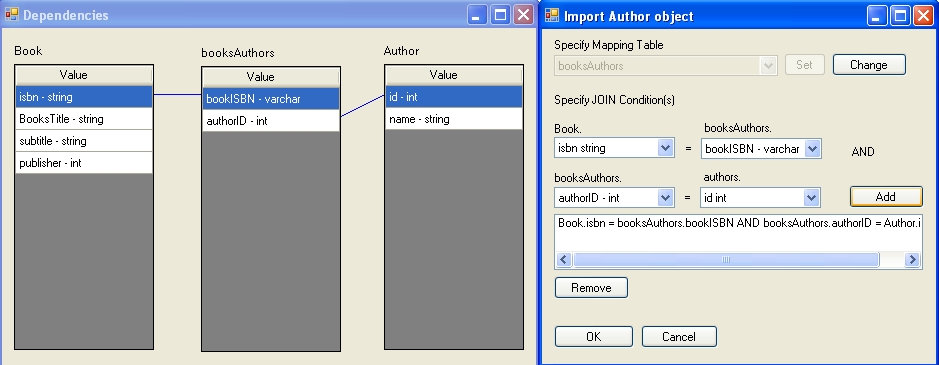Click the Specify Mapping Table label
This screenshot has width=939, height=365.
[x=608, y=45]
